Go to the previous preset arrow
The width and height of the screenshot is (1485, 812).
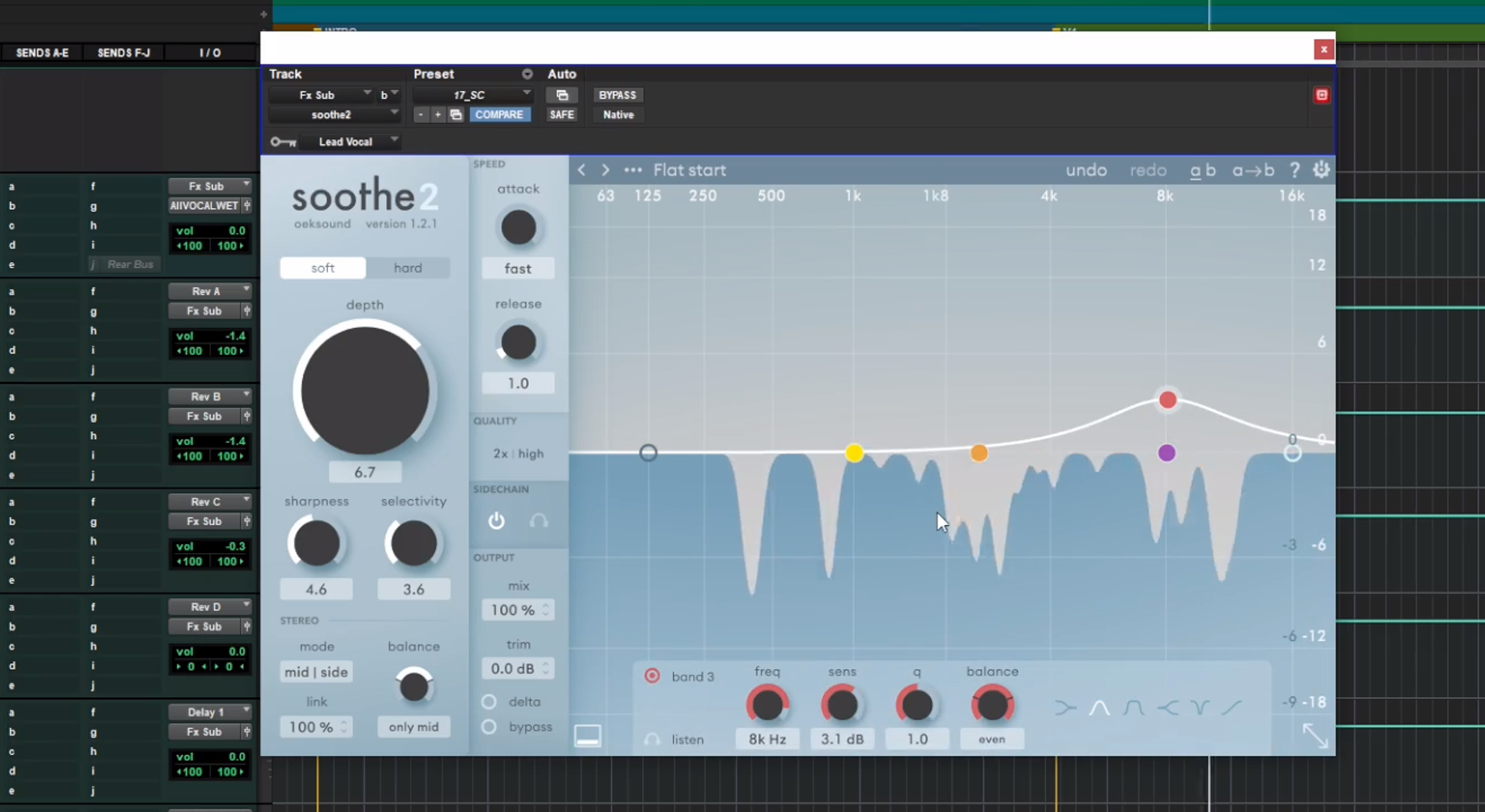[x=582, y=170]
